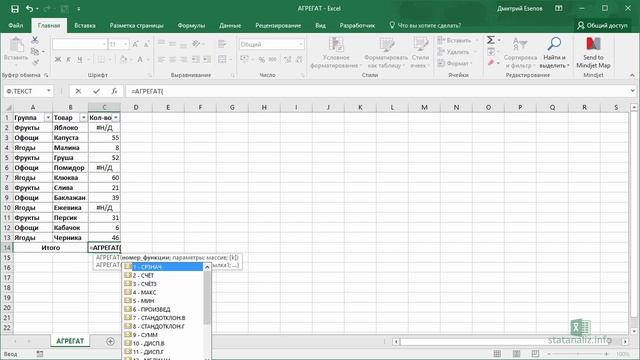Screen dimensions: 640x360
Task: Click the Undo arrow icon
Action: [x=29, y=9]
